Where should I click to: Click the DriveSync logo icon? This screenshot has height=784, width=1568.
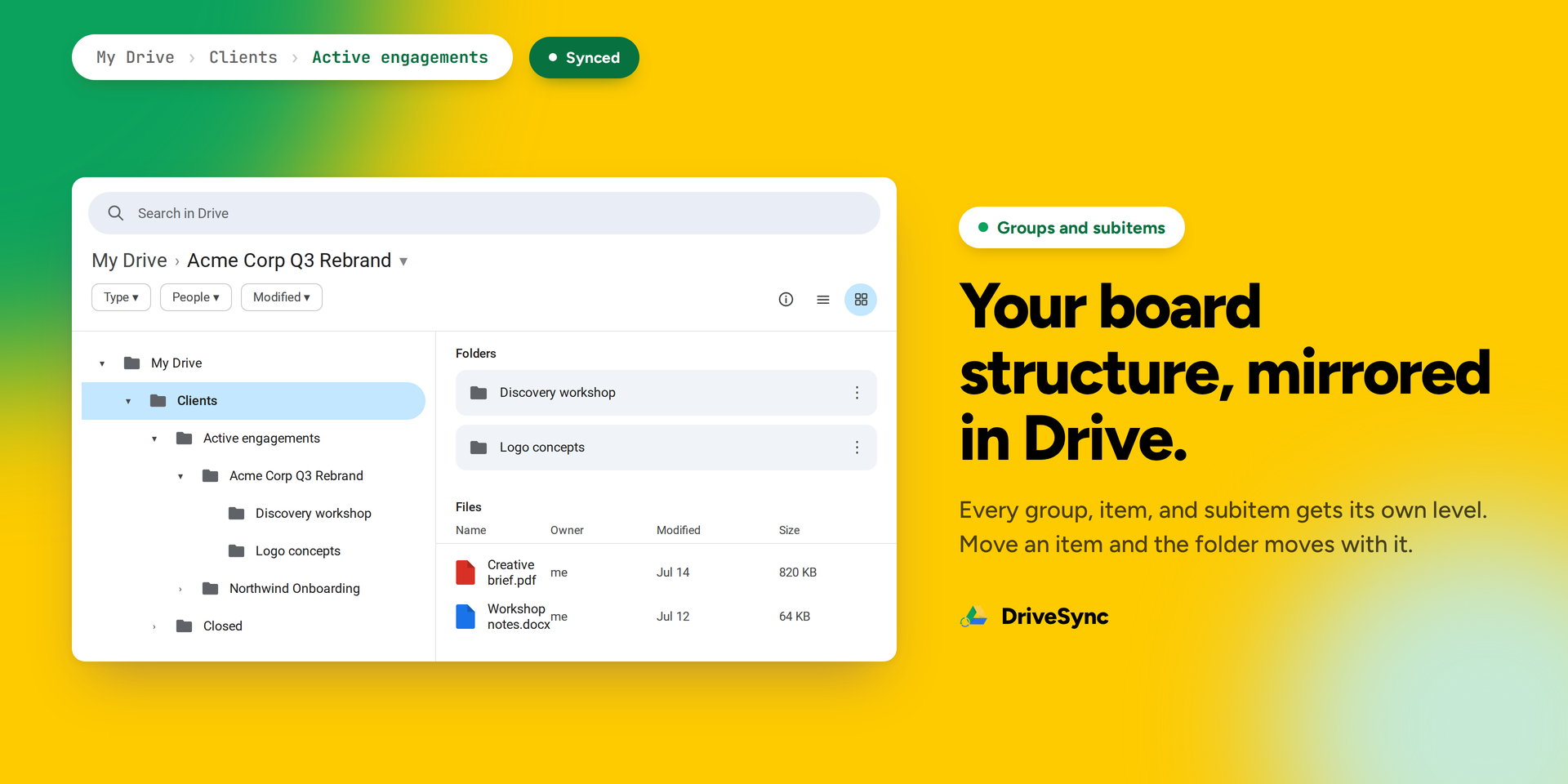pyautogui.click(x=973, y=617)
